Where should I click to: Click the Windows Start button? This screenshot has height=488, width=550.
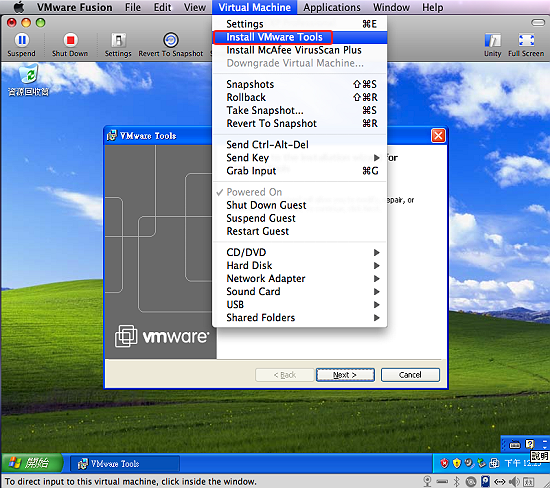(32, 463)
